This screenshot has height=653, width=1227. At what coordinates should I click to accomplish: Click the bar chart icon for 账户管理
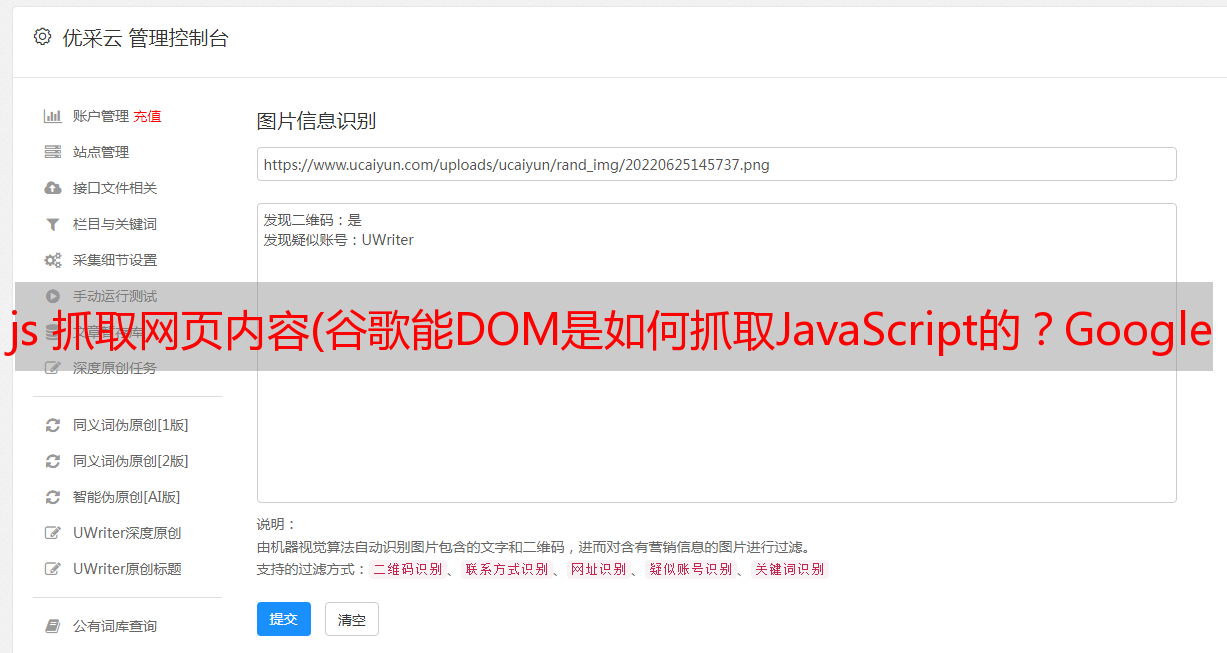tap(53, 116)
